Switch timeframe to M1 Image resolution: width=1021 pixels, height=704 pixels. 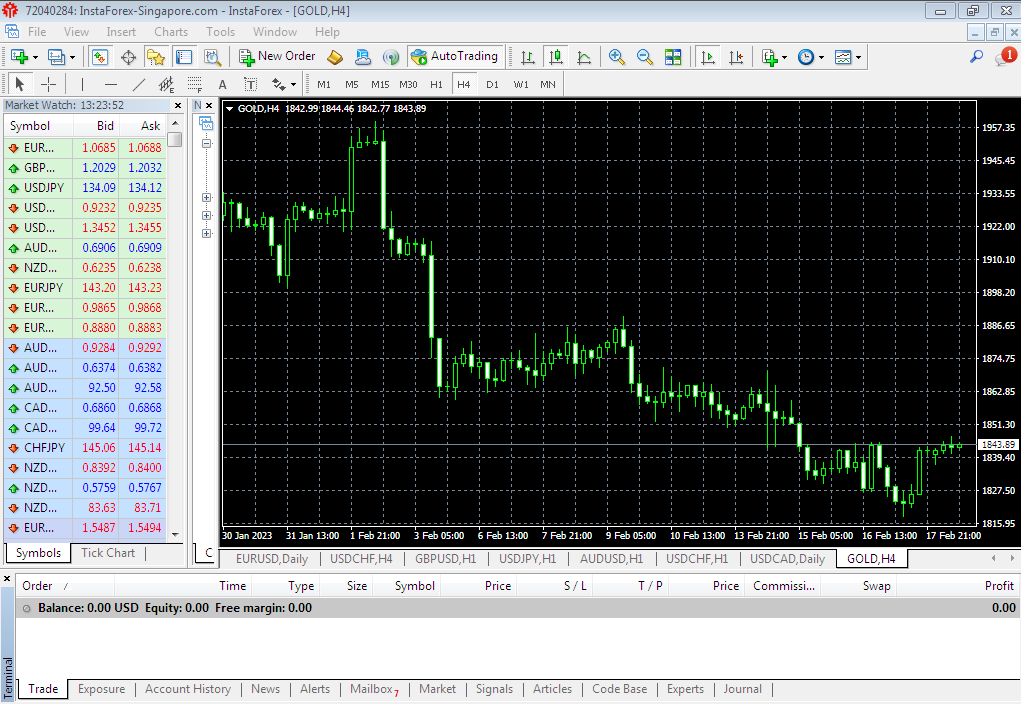pyautogui.click(x=324, y=84)
